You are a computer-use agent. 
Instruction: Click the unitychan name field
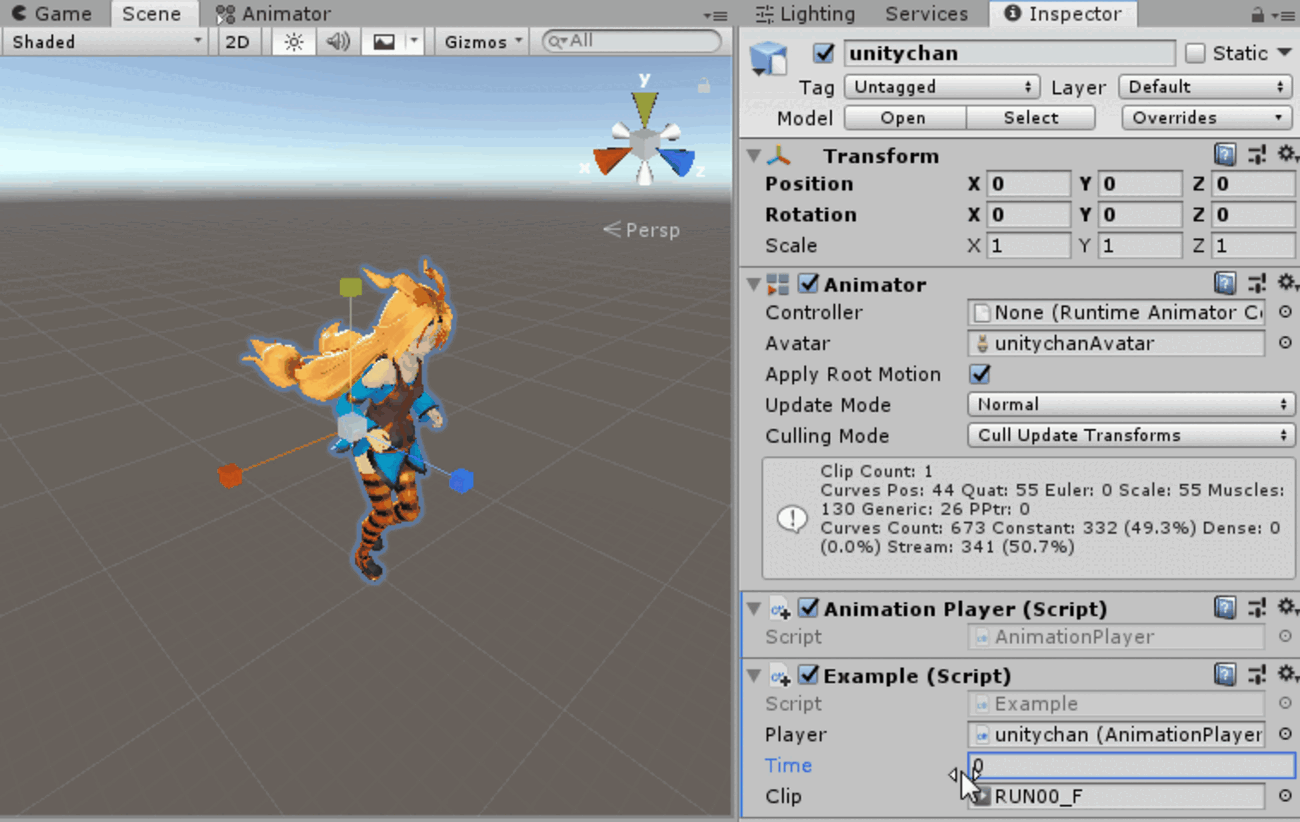coord(1010,53)
